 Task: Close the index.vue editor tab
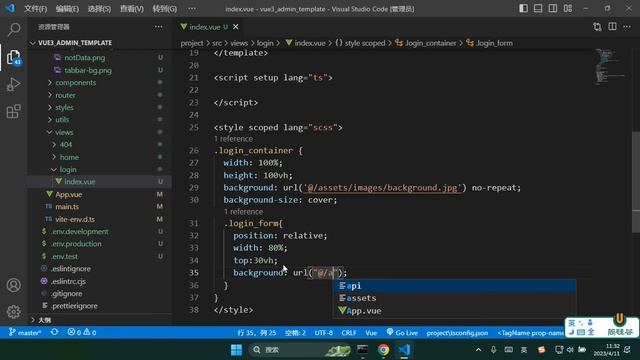click(236, 27)
